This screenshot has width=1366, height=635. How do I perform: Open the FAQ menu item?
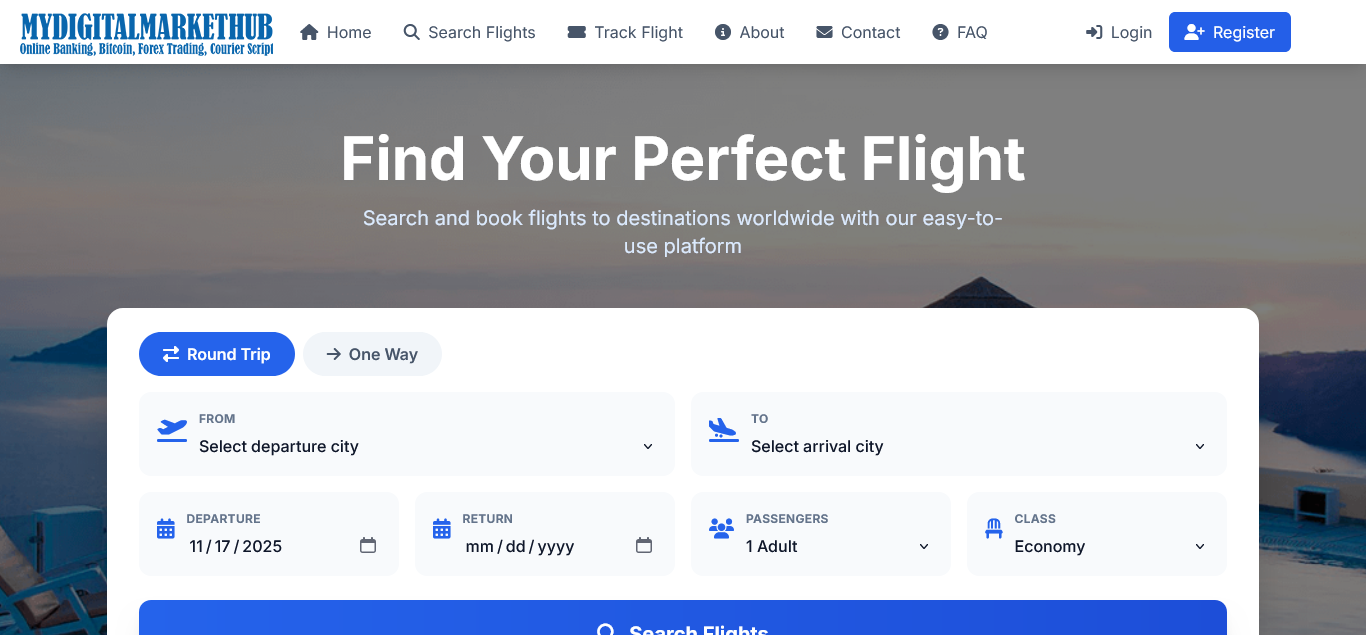[x=960, y=32]
